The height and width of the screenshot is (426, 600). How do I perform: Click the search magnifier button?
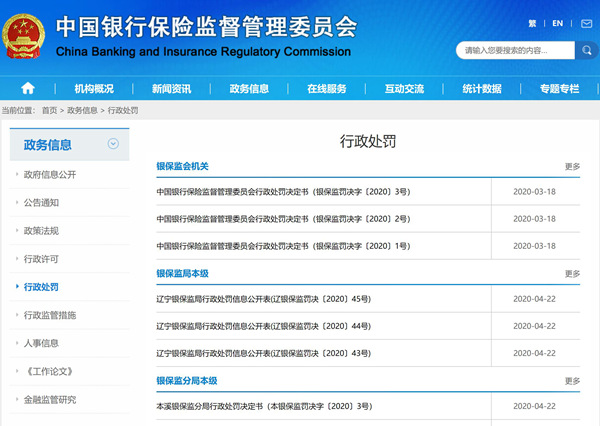(587, 50)
